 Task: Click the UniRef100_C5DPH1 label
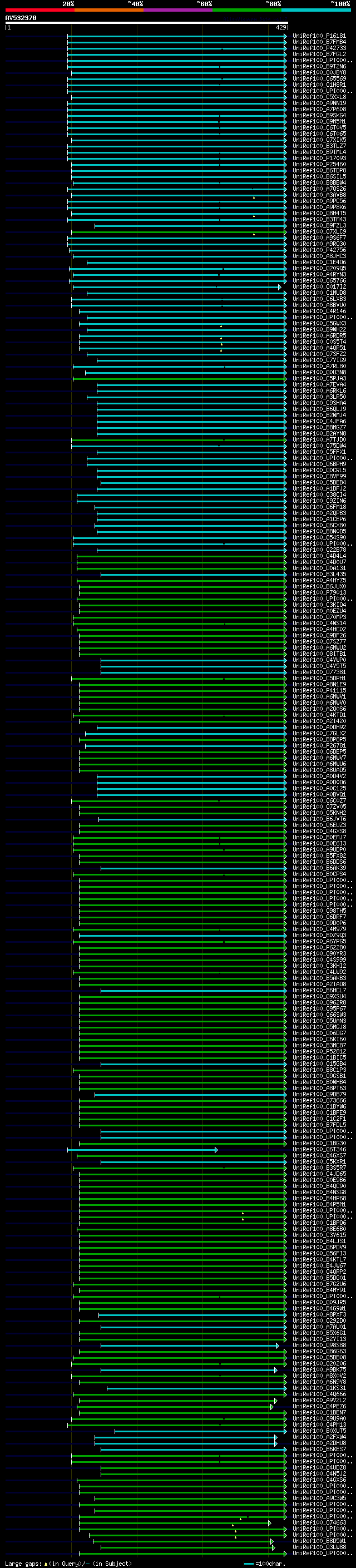[x=319, y=678]
